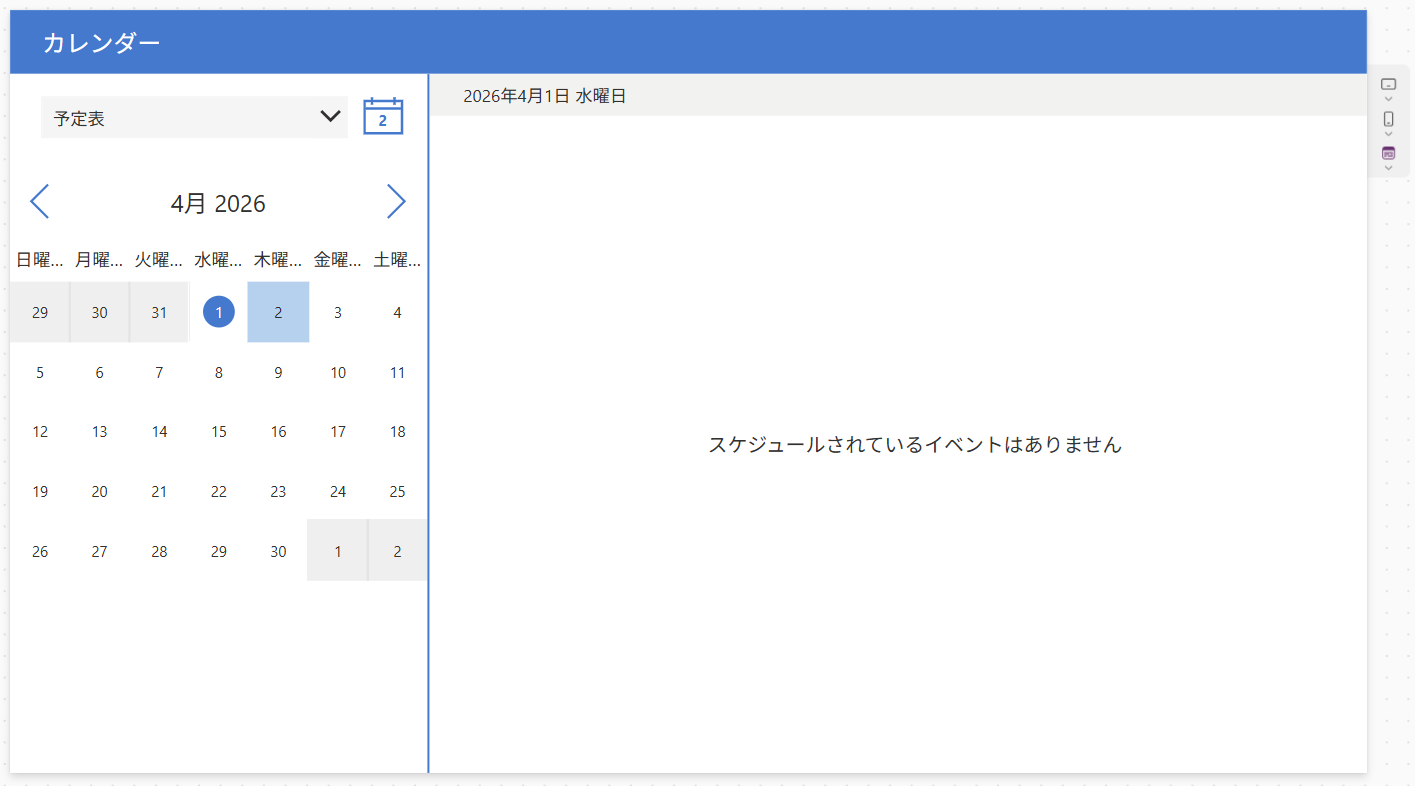Click the no scheduled events message
This screenshot has height=786, width=1415.
pyautogui.click(x=915, y=445)
